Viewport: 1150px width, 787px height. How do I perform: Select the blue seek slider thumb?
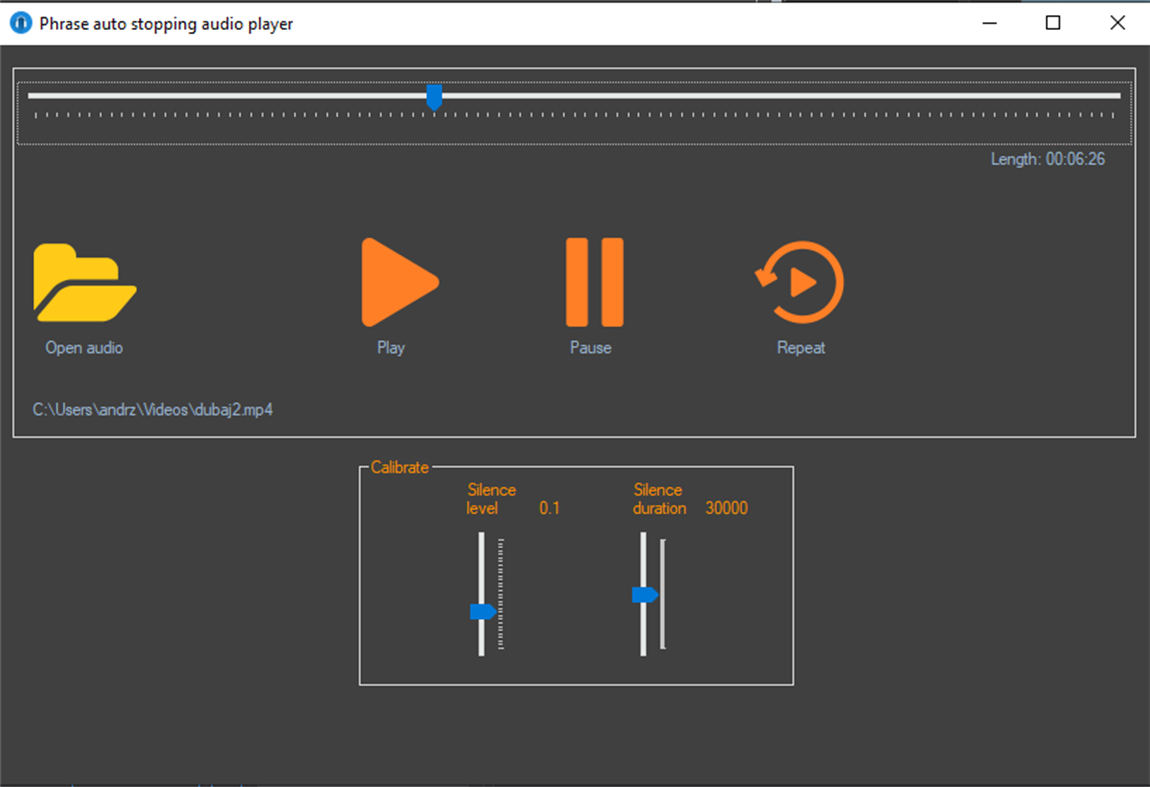pyautogui.click(x=435, y=96)
